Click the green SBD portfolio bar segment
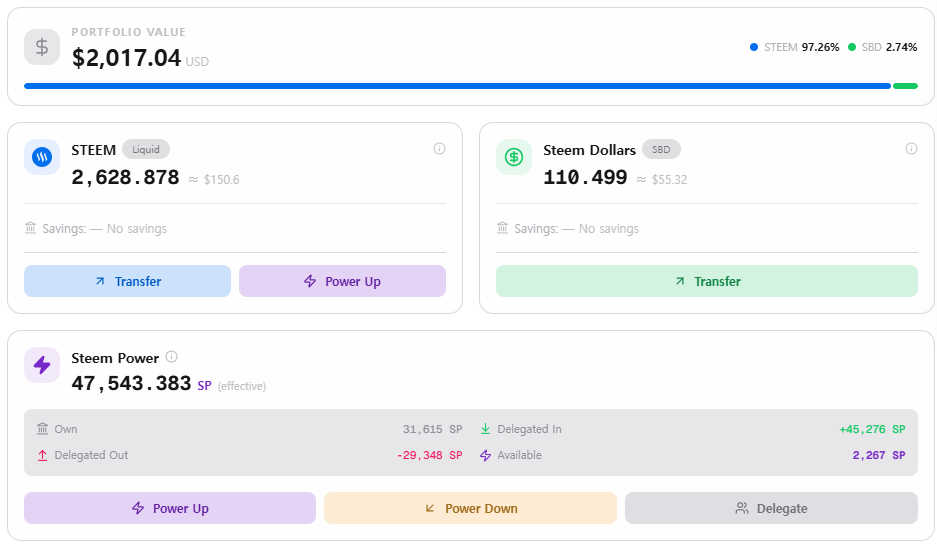937x551 pixels. [x=905, y=86]
